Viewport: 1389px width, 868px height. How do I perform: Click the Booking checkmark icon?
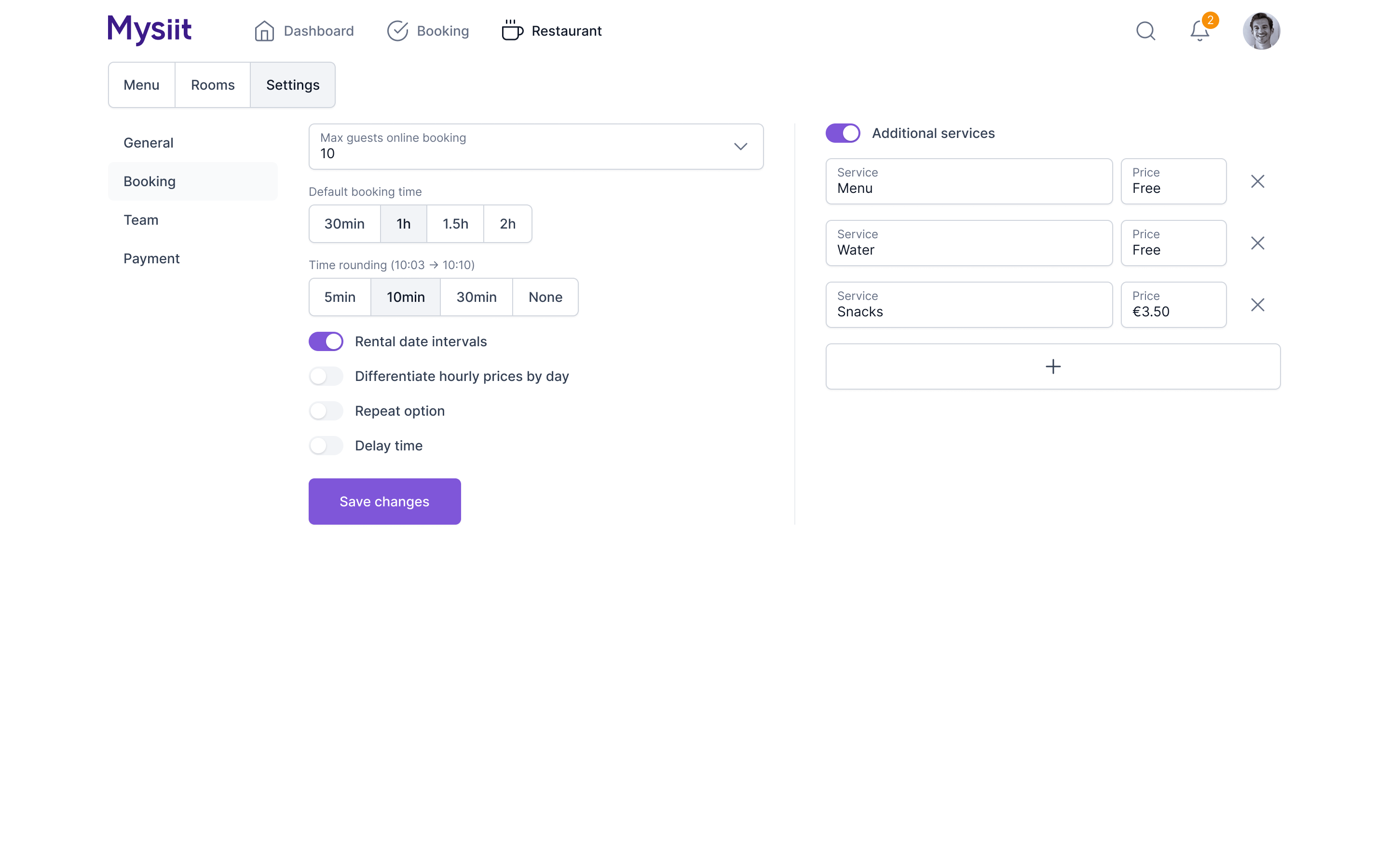[397, 31]
